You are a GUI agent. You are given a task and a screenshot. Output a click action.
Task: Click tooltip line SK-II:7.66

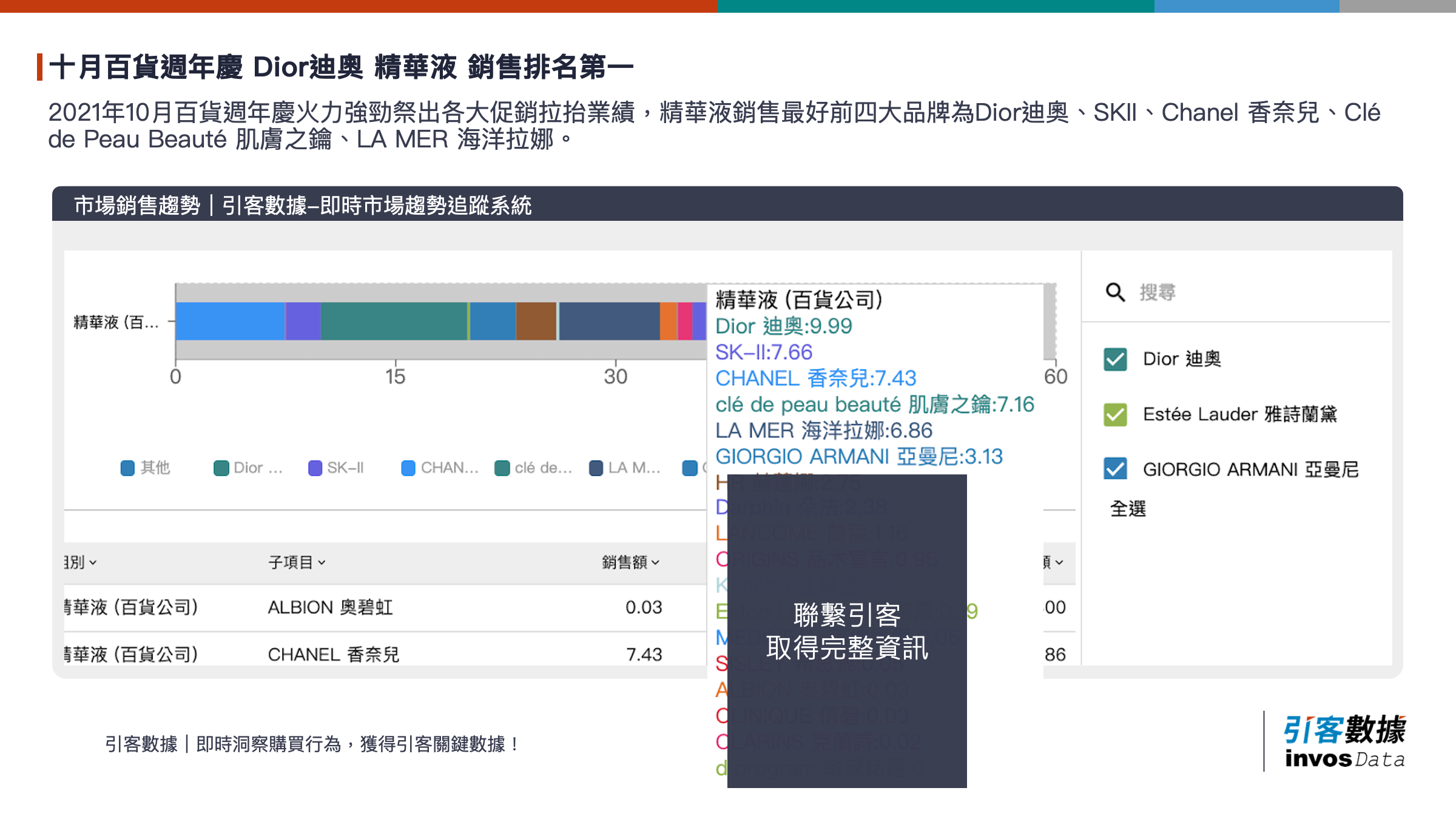[764, 352]
